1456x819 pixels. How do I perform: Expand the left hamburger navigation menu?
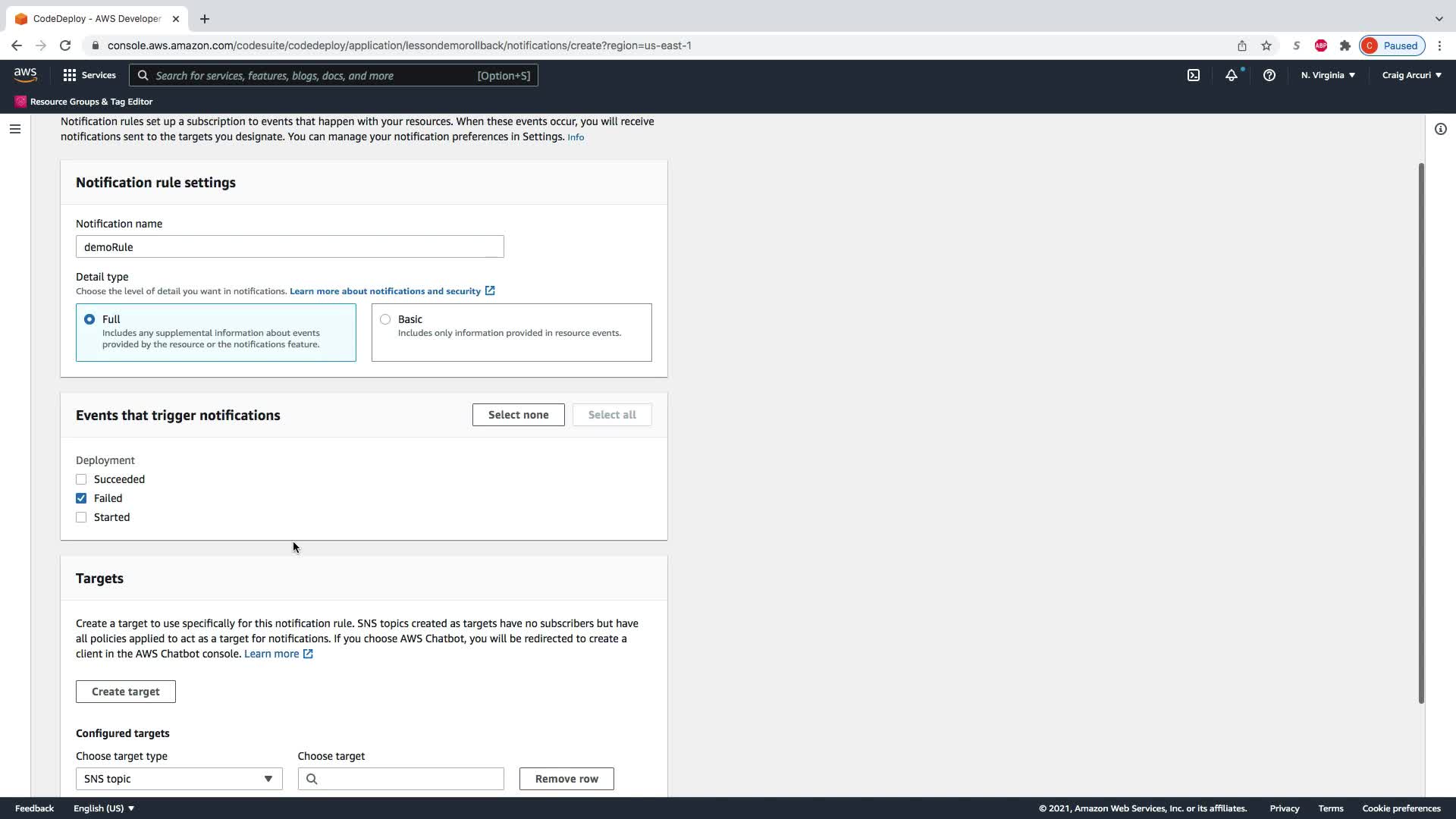14,129
